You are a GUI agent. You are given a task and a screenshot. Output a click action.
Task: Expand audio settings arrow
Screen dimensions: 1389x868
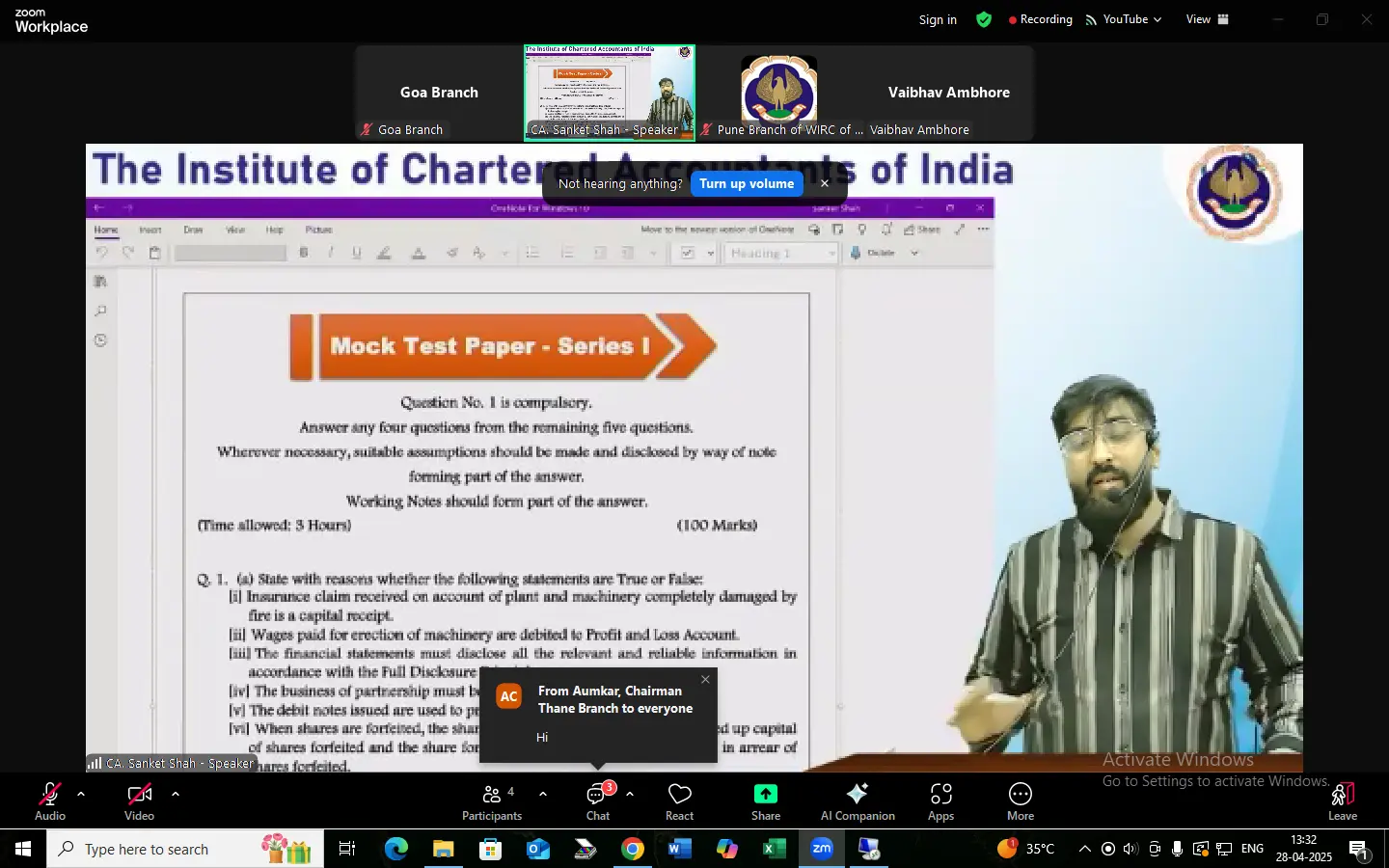click(x=81, y=794)
